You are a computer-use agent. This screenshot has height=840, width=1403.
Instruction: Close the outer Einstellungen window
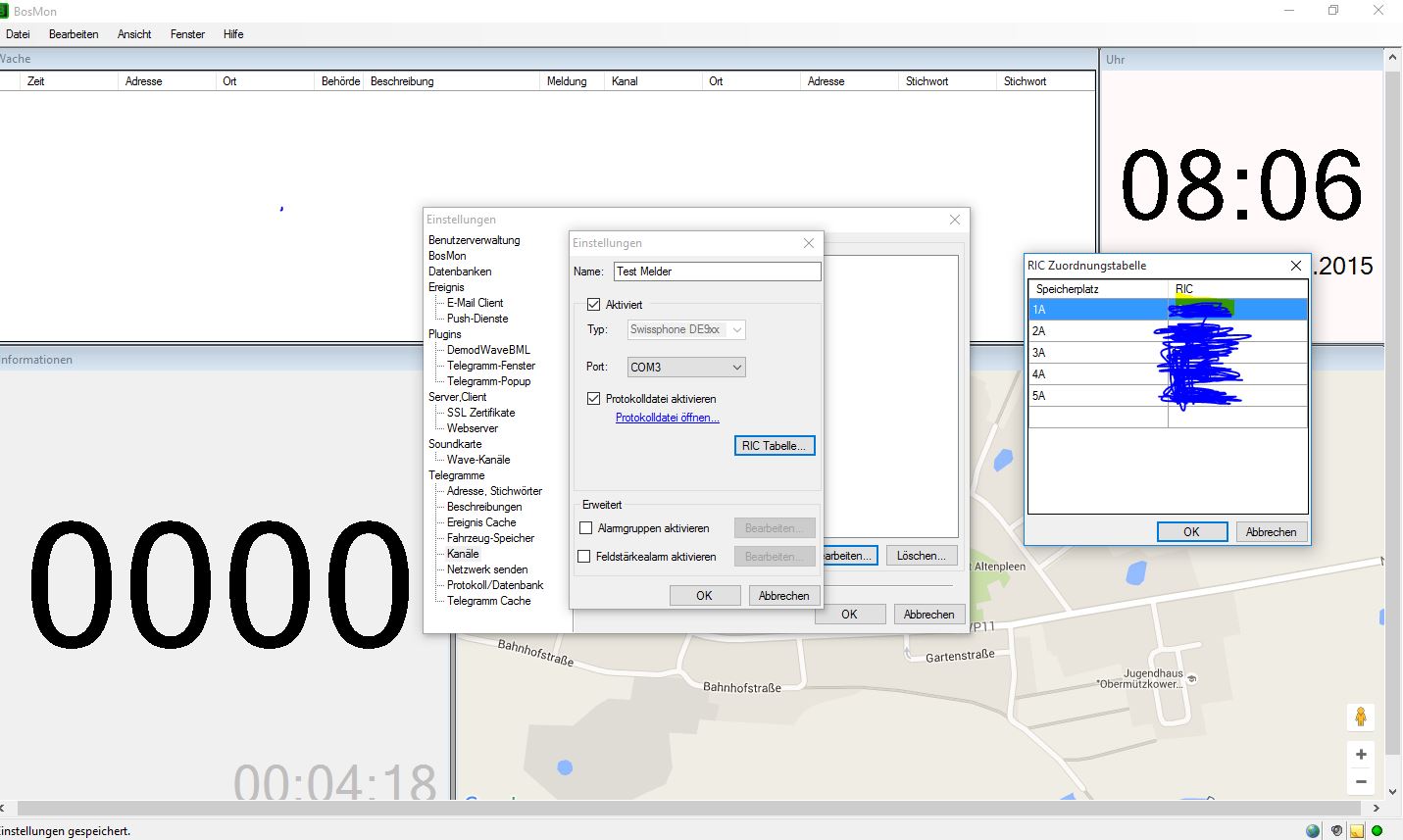coord(955,220)
